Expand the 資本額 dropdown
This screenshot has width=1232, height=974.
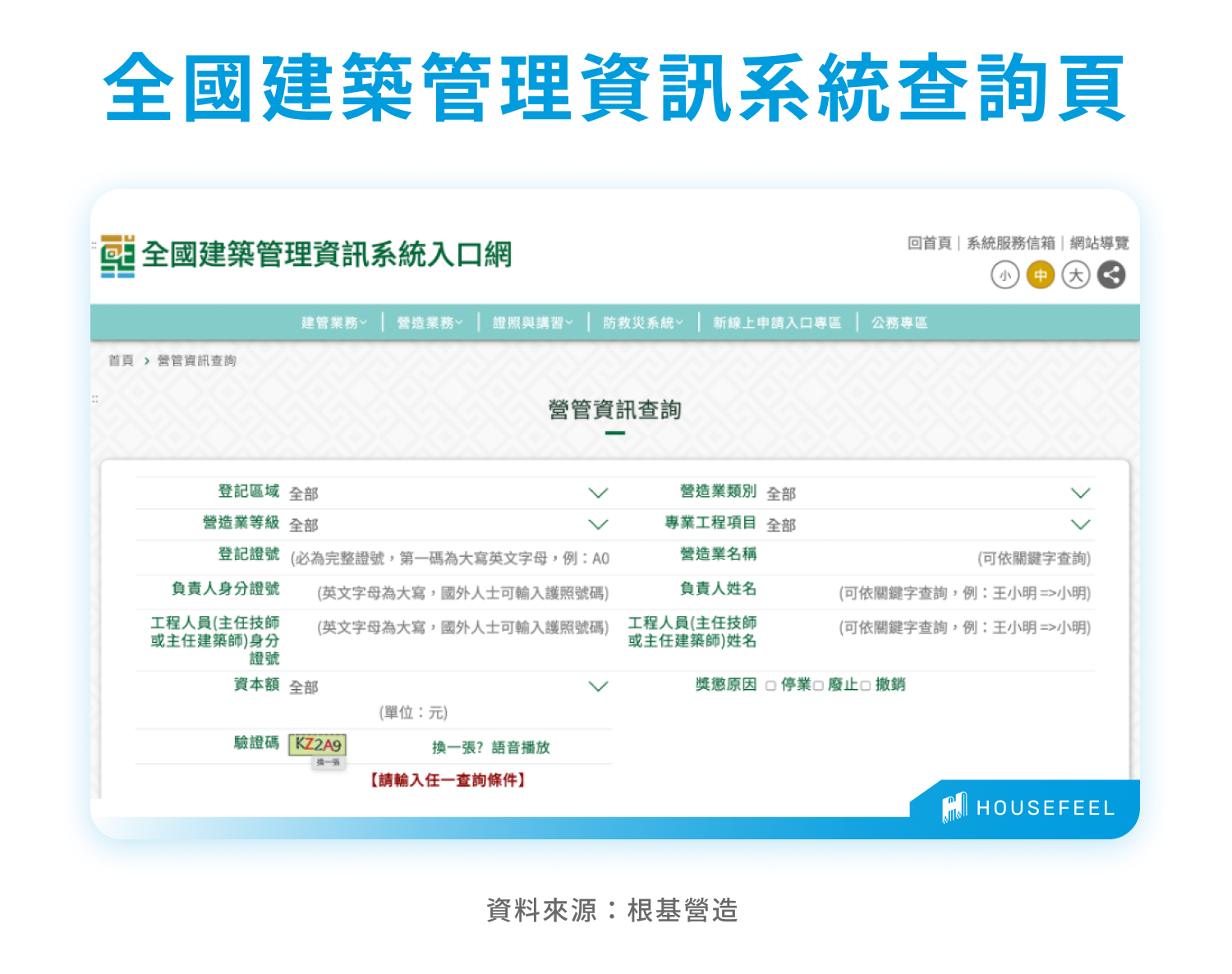448,687
